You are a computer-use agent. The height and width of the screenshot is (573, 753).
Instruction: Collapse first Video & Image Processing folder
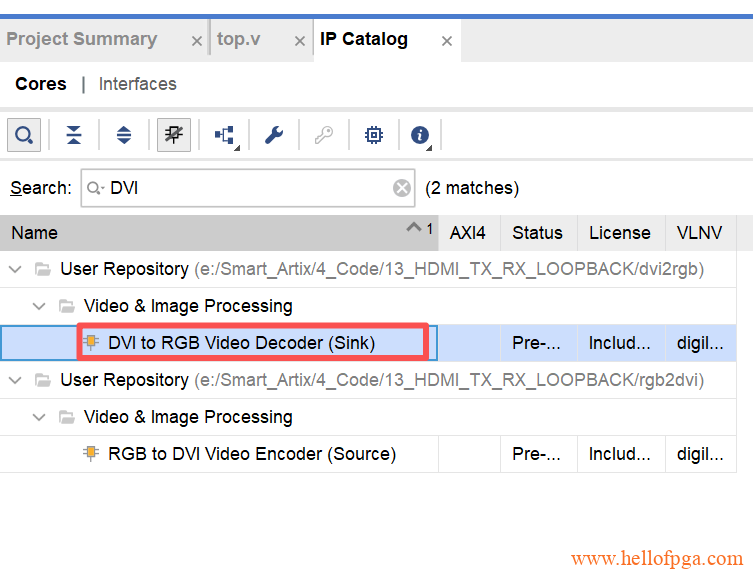tap(39, 306)
